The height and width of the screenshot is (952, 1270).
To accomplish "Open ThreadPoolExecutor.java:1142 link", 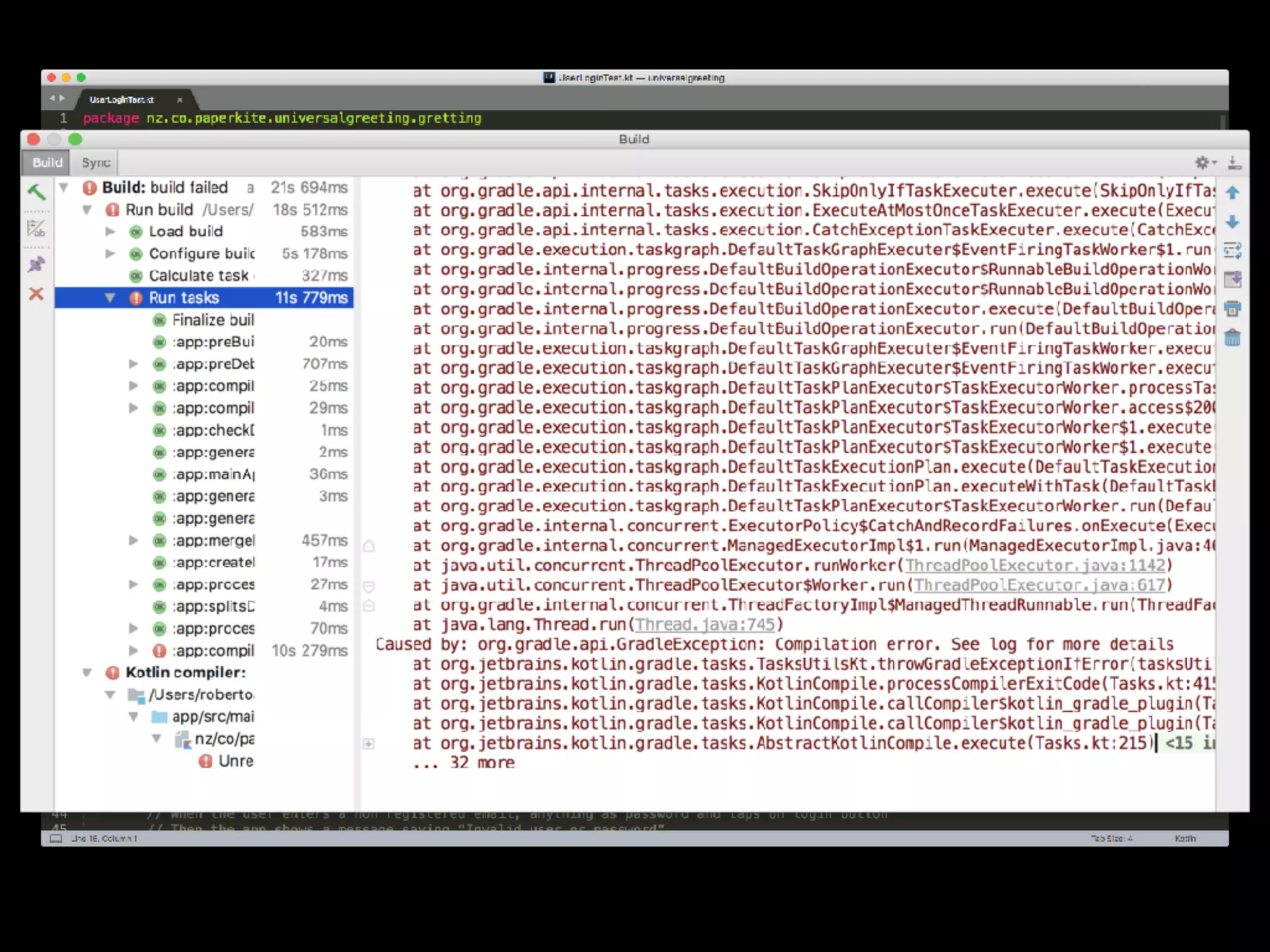I will tap(1035, 565).
